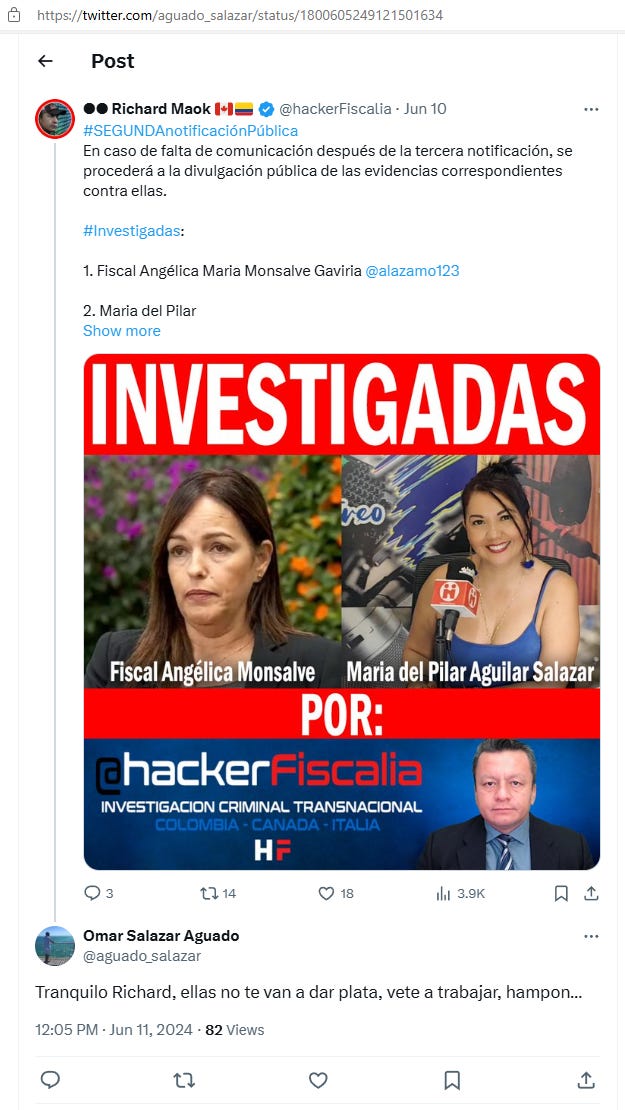Retweet Omar Salazar Aguado's reply
The width and height of the screenshot is (625, 1110).
pos(184,1080)
